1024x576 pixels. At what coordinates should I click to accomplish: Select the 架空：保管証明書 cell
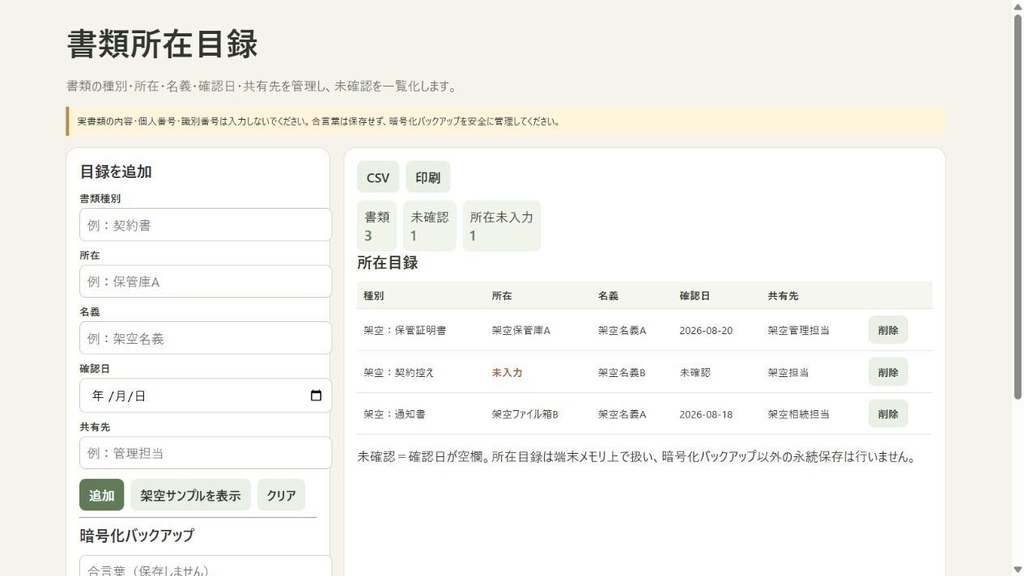(405, 330)
